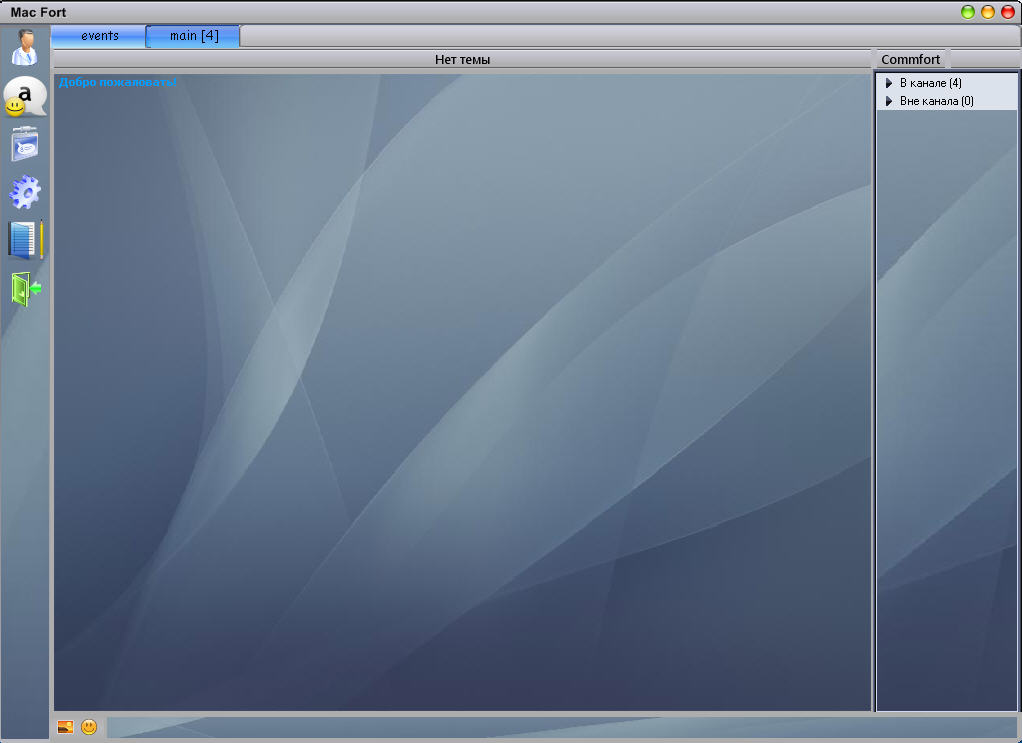
Task: Click the yellow window button
Action: tap(987, 12)
